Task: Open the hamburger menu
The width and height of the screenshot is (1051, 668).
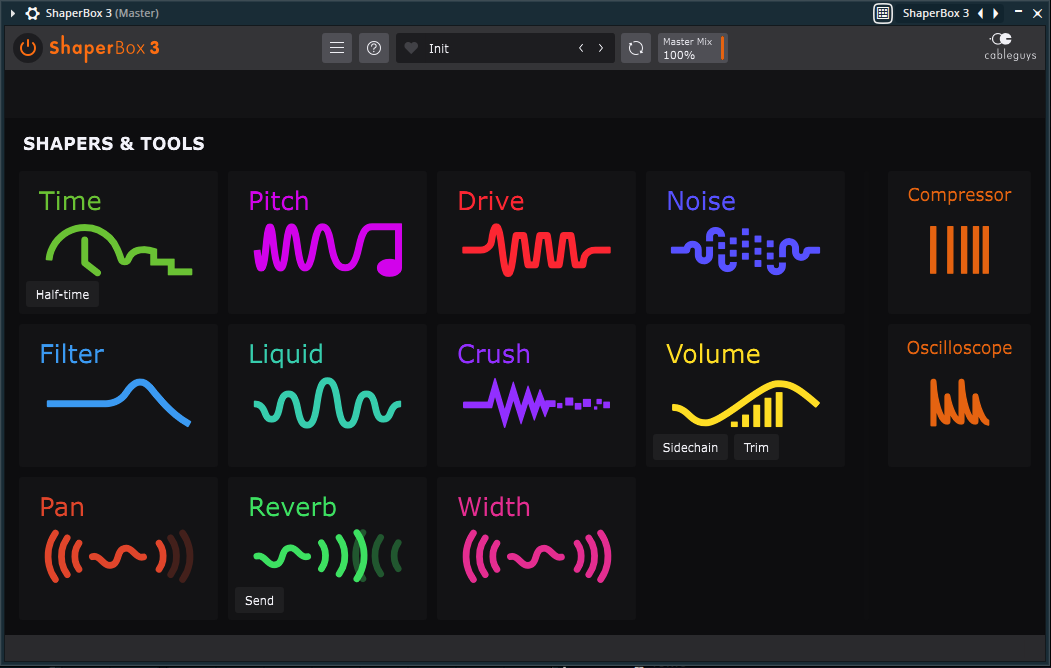Action: (337, 48)
